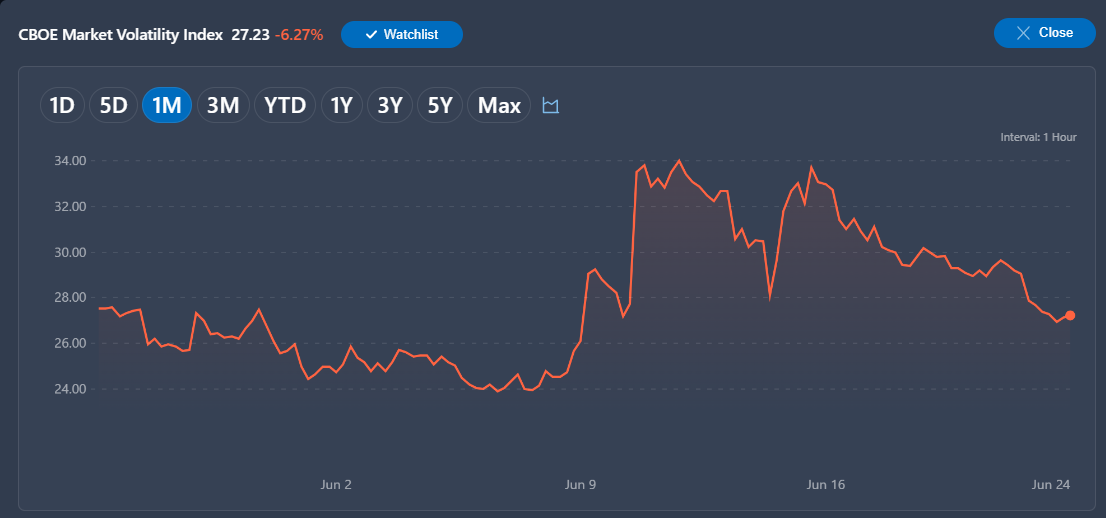Viewport: 1106px width, 518px height.
Task: Choose the 1Y time range
Action: coord(341,105)
